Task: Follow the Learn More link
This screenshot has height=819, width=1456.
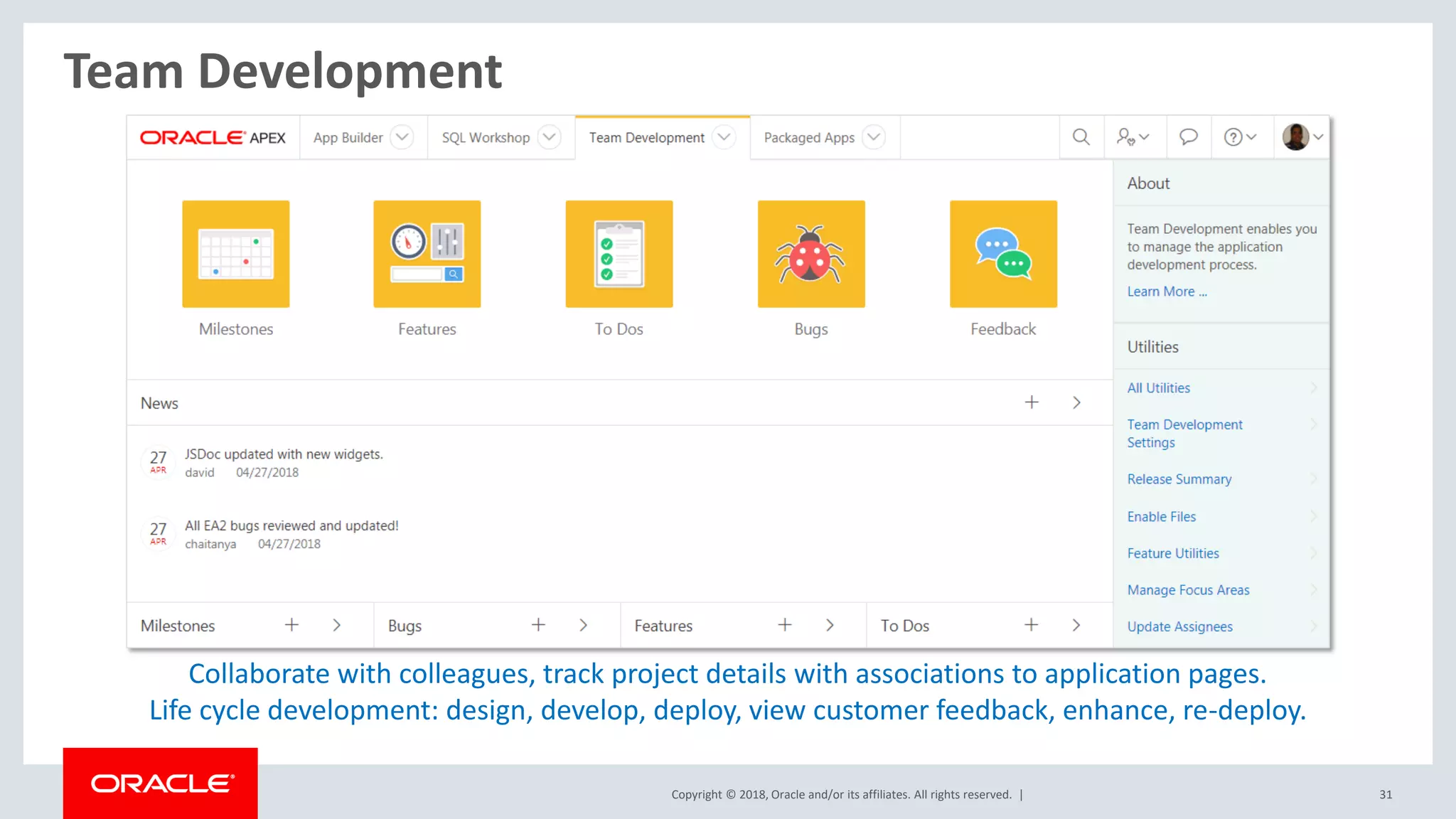Action: click(1167, 291)
